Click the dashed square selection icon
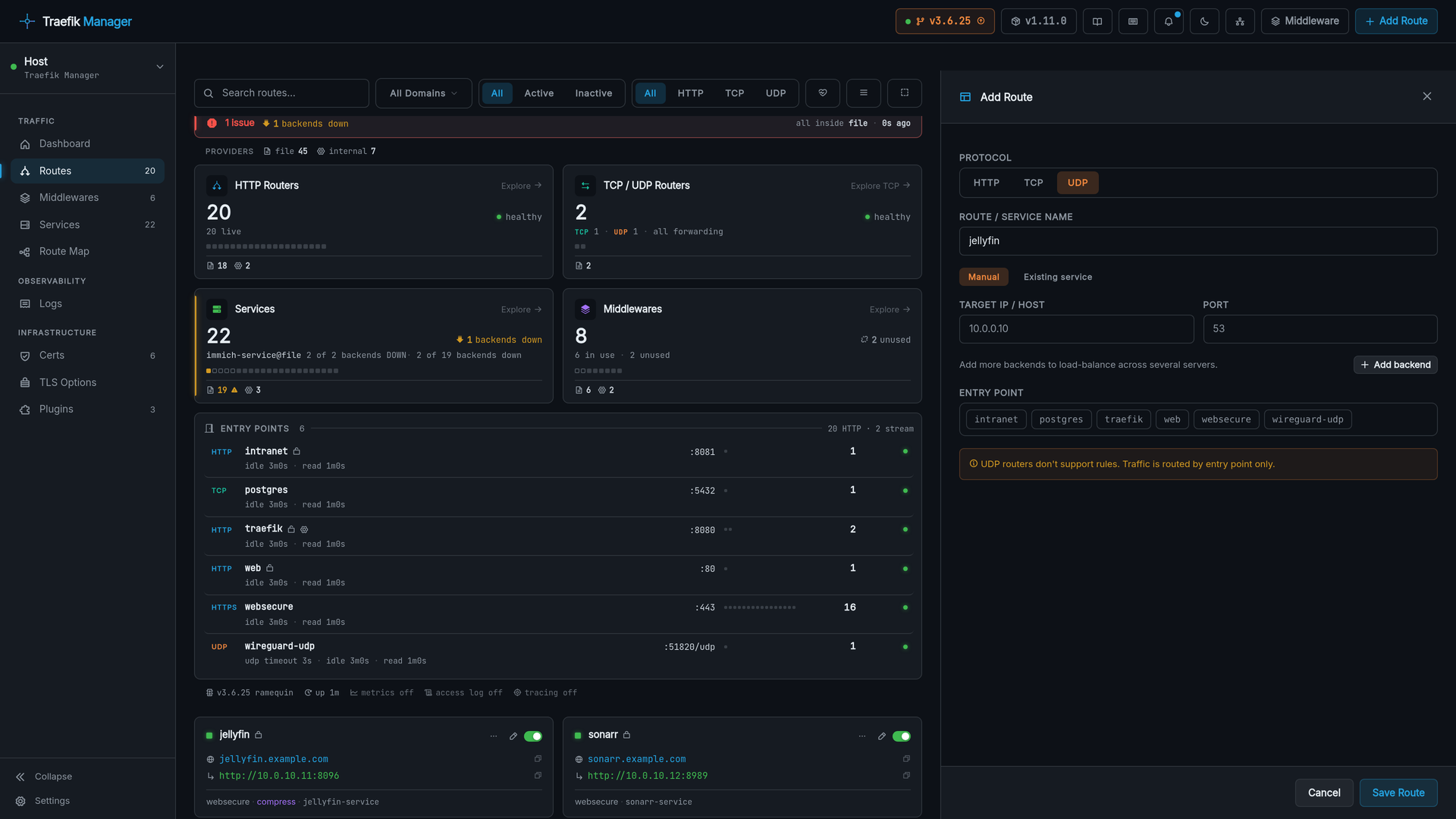The image size is (1456, 819). (x=905, y=93)
